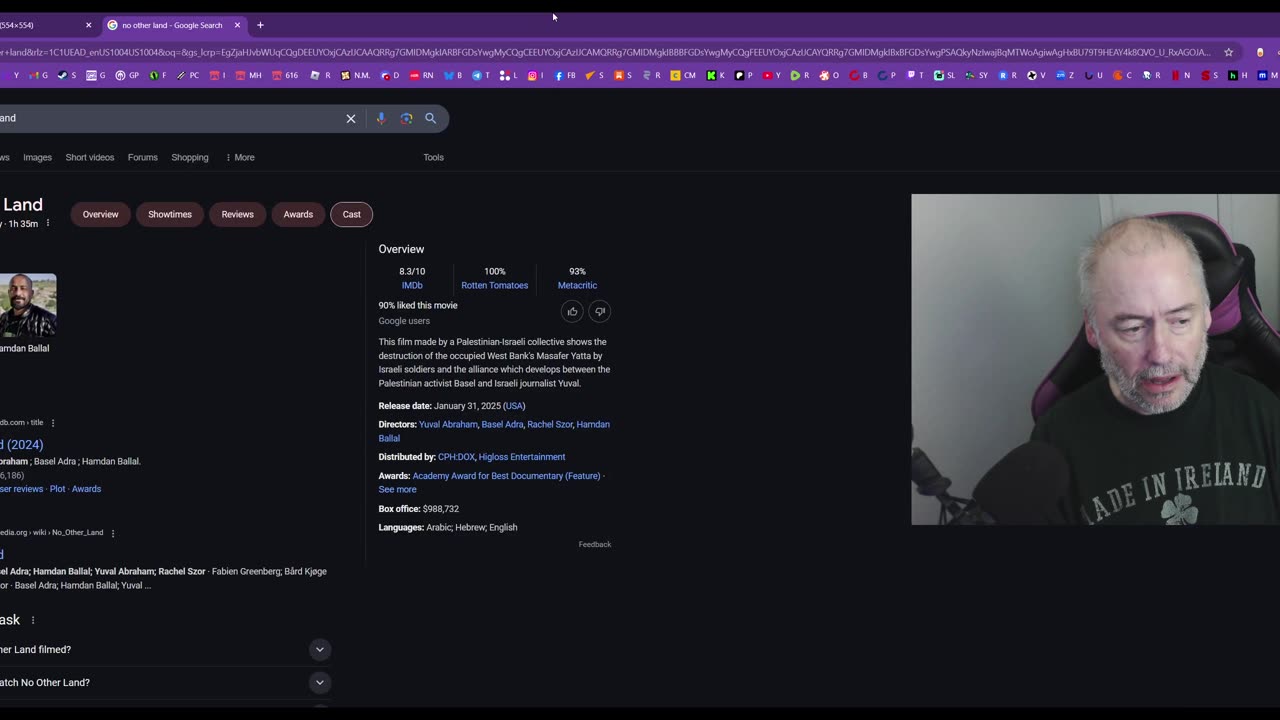Open search Tools
This screenshot has width=1280, height=720.
433,157
